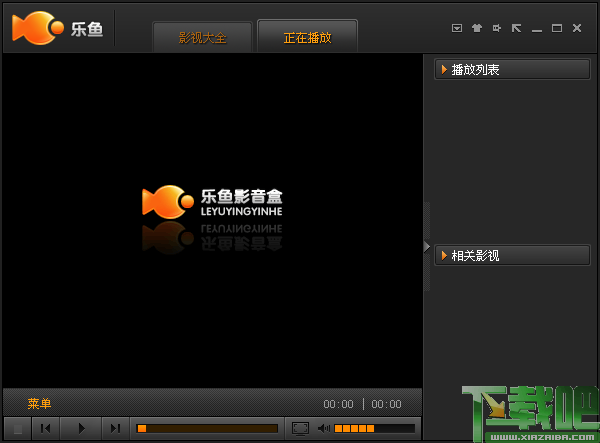This screenshot has width=600, height=443.
Task: Minimize the Leyu player window
Action: [x=537, y=30]
